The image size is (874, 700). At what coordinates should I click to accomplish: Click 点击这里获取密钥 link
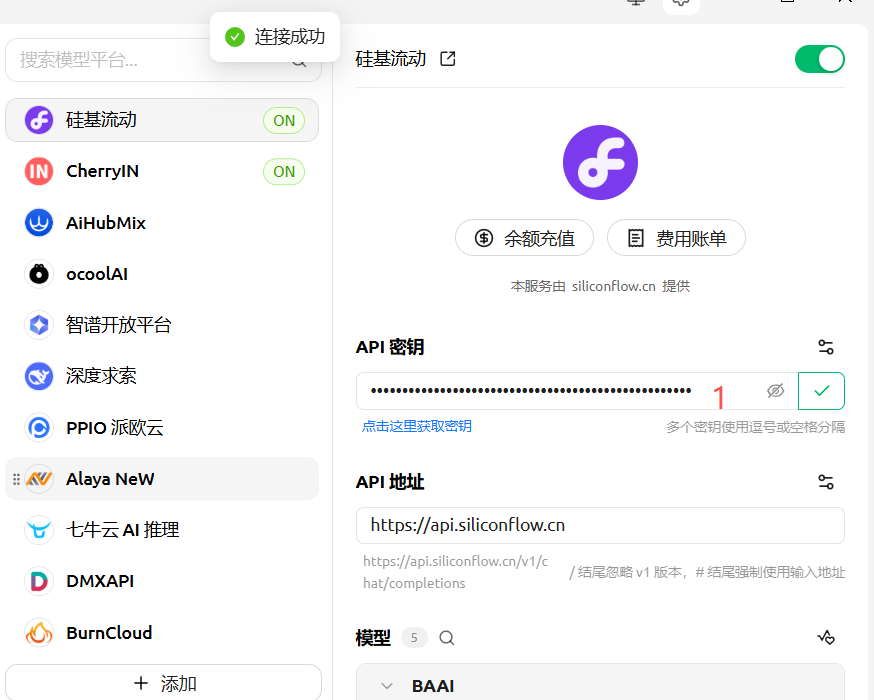point(416,426)
